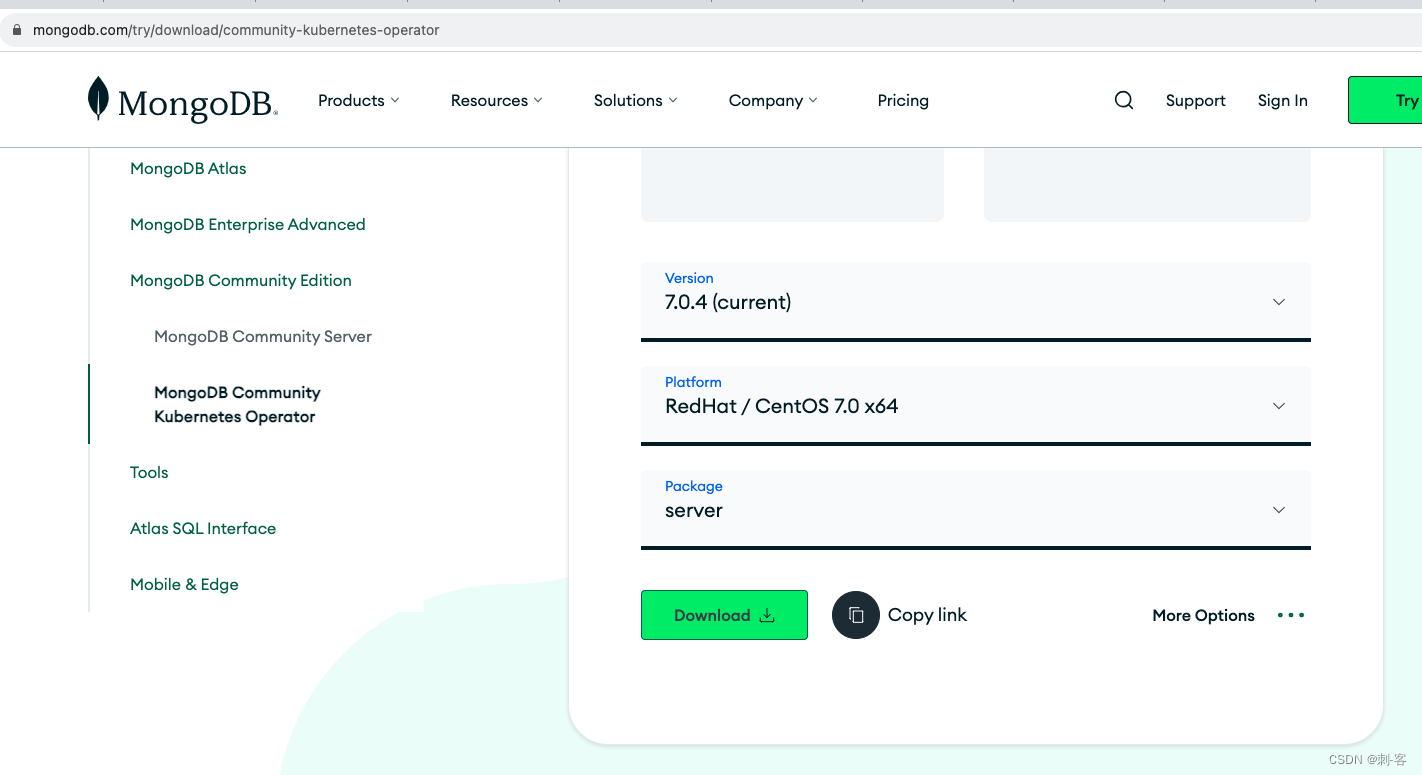Click the green Try button
Viewport: 1422px width, 775px height.
click(x=1386, y=100)
